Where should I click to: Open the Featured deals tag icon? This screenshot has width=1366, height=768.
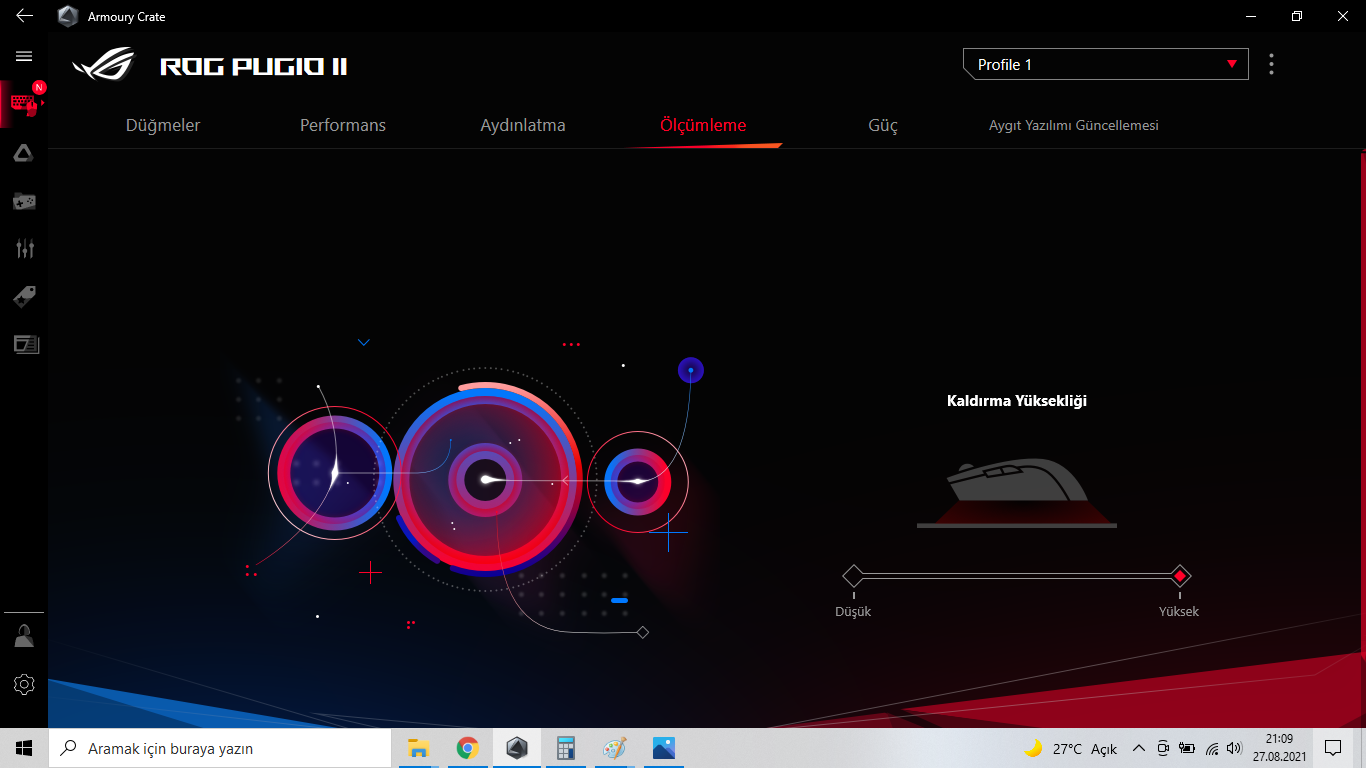click(x=24, y=297)
